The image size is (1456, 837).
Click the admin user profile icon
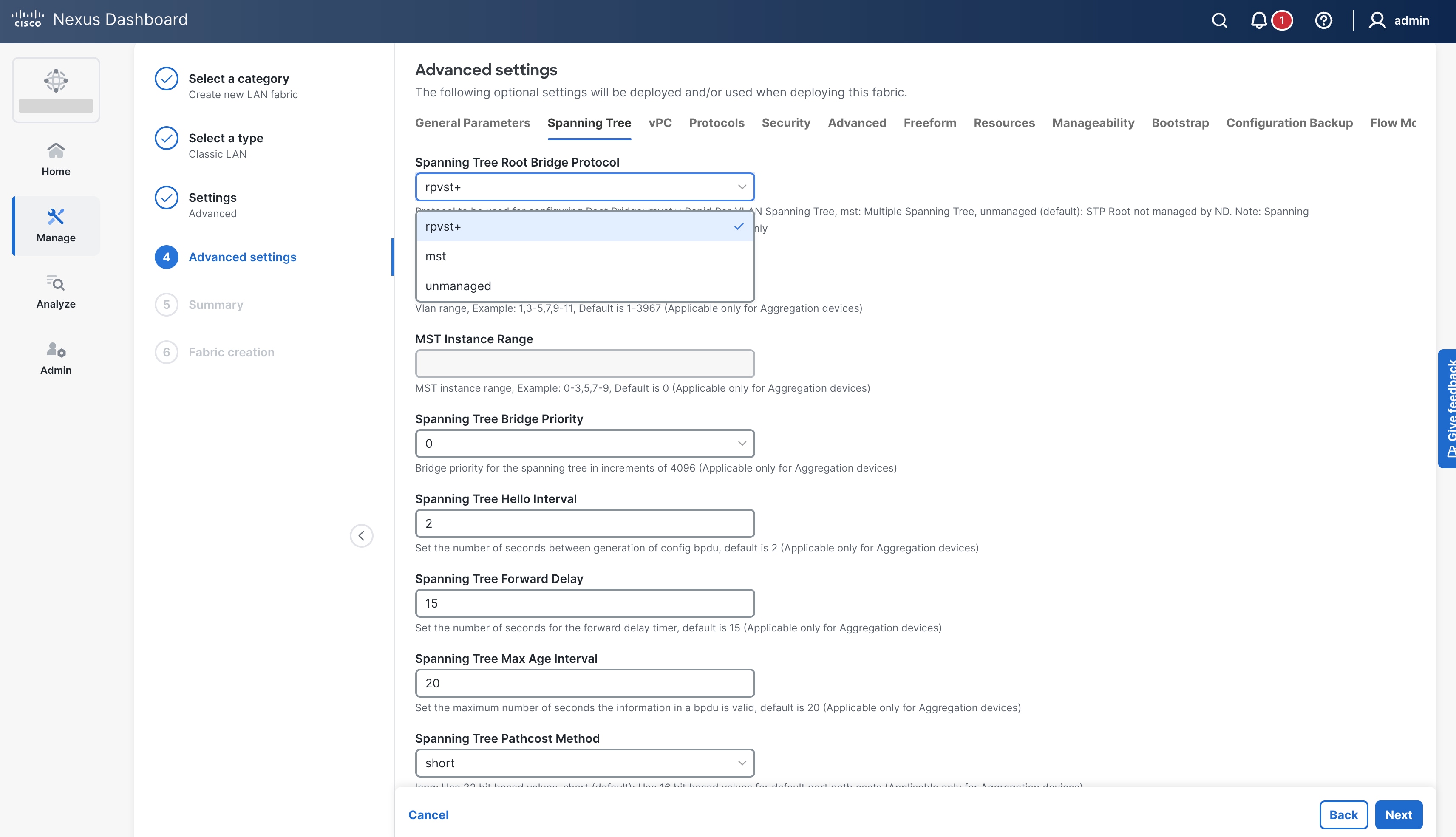pos(1378,20)
